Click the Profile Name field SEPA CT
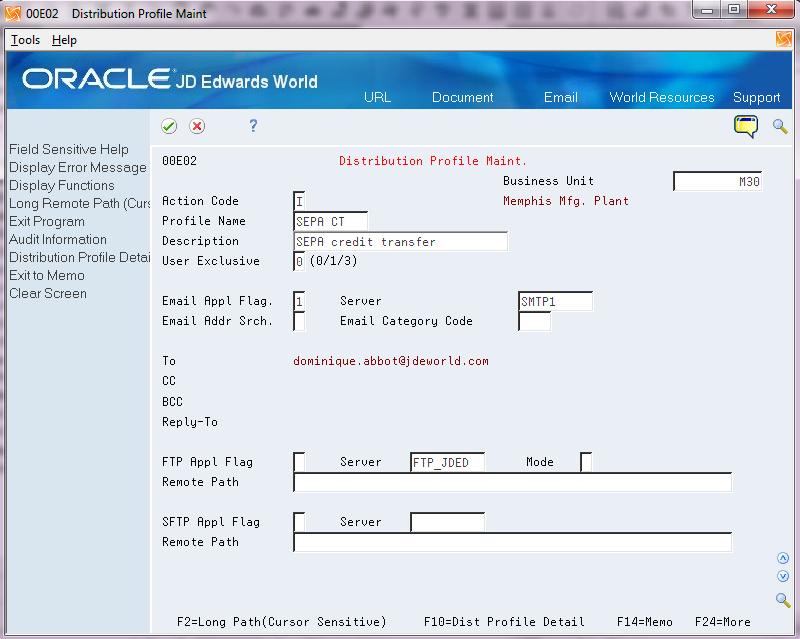The width and height of the screenshot is (800, 639). coord(330,222)
